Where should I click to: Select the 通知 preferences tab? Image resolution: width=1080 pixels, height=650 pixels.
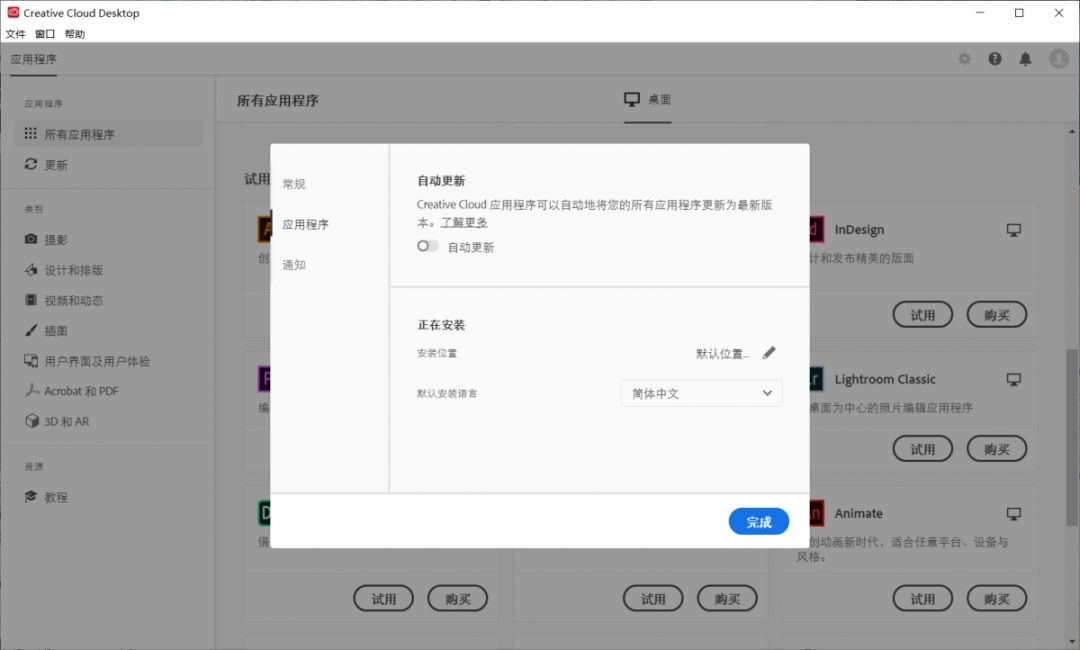tap(294, 265)
